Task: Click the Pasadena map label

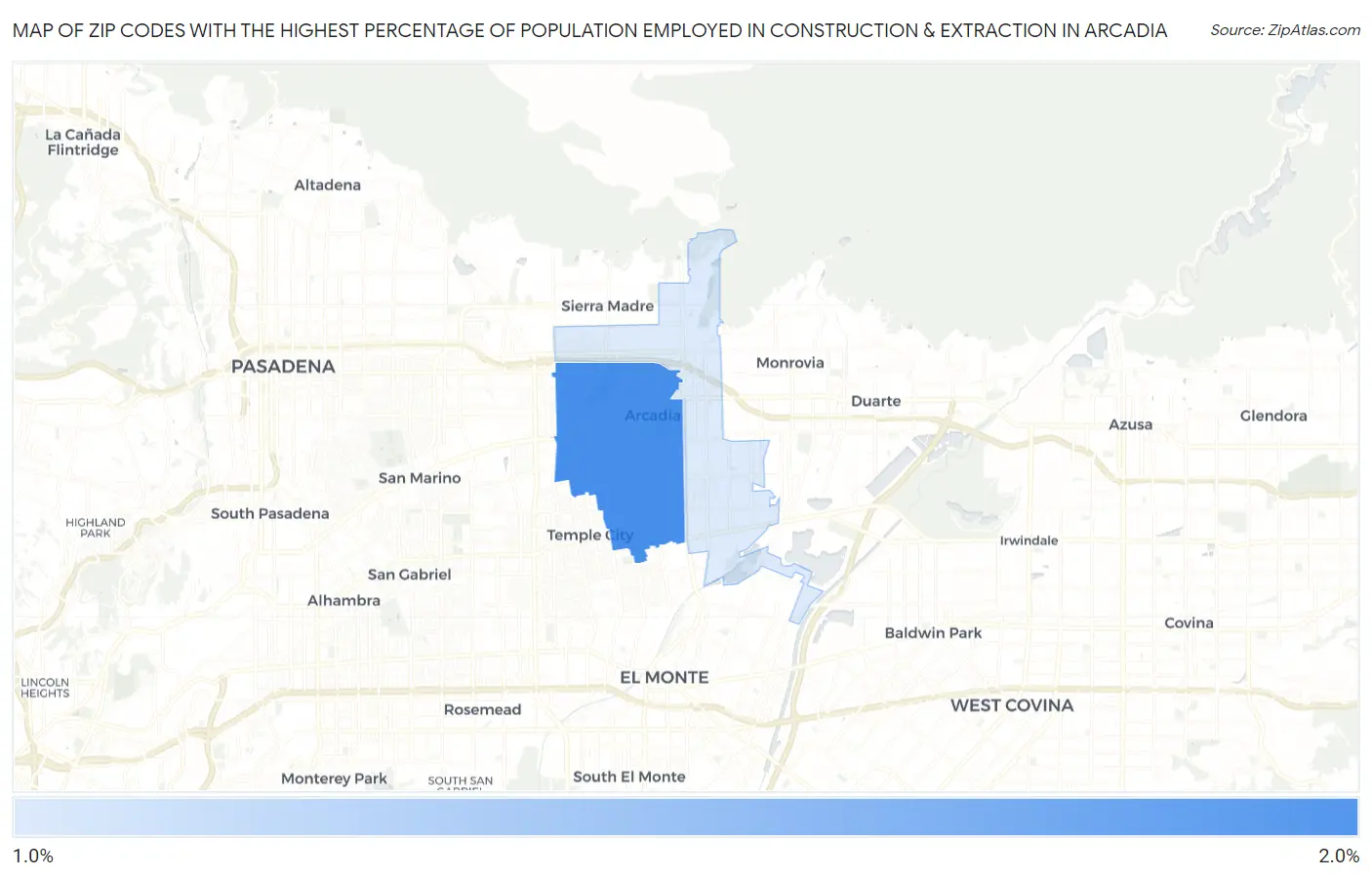Action: [x=283, y=367]
